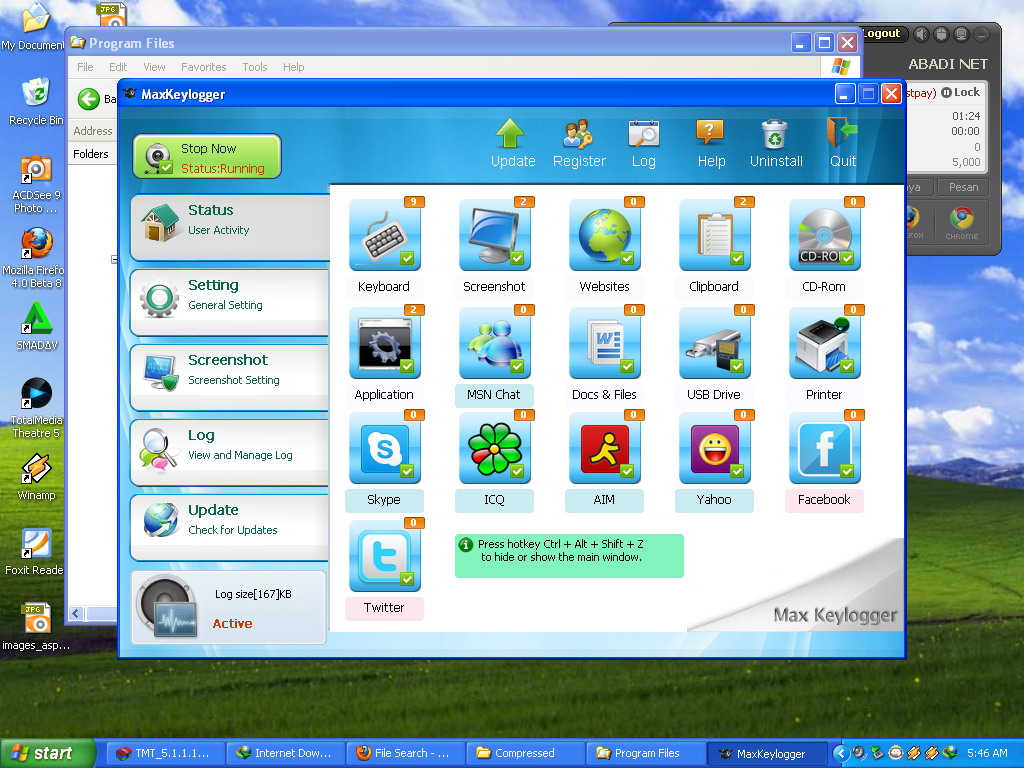The width and height of the screenshot is (1024, 768).
Task: Open View menu in Program Files window
Action: 154,67
